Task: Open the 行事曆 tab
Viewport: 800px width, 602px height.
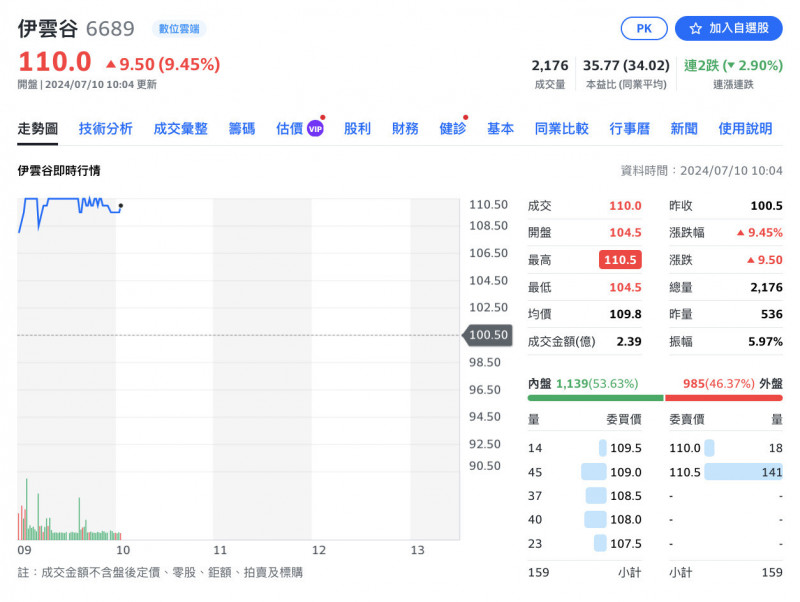Action: (630, 129)
